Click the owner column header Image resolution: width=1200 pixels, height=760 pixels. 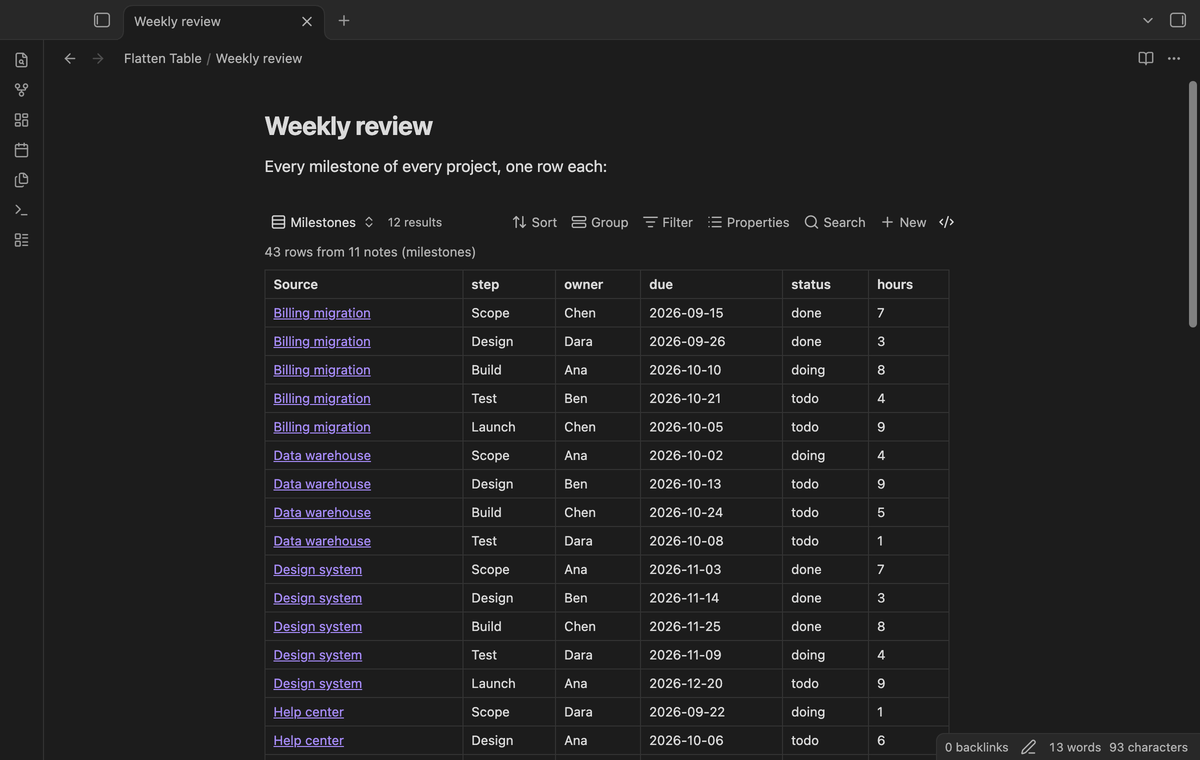(598, 284)
